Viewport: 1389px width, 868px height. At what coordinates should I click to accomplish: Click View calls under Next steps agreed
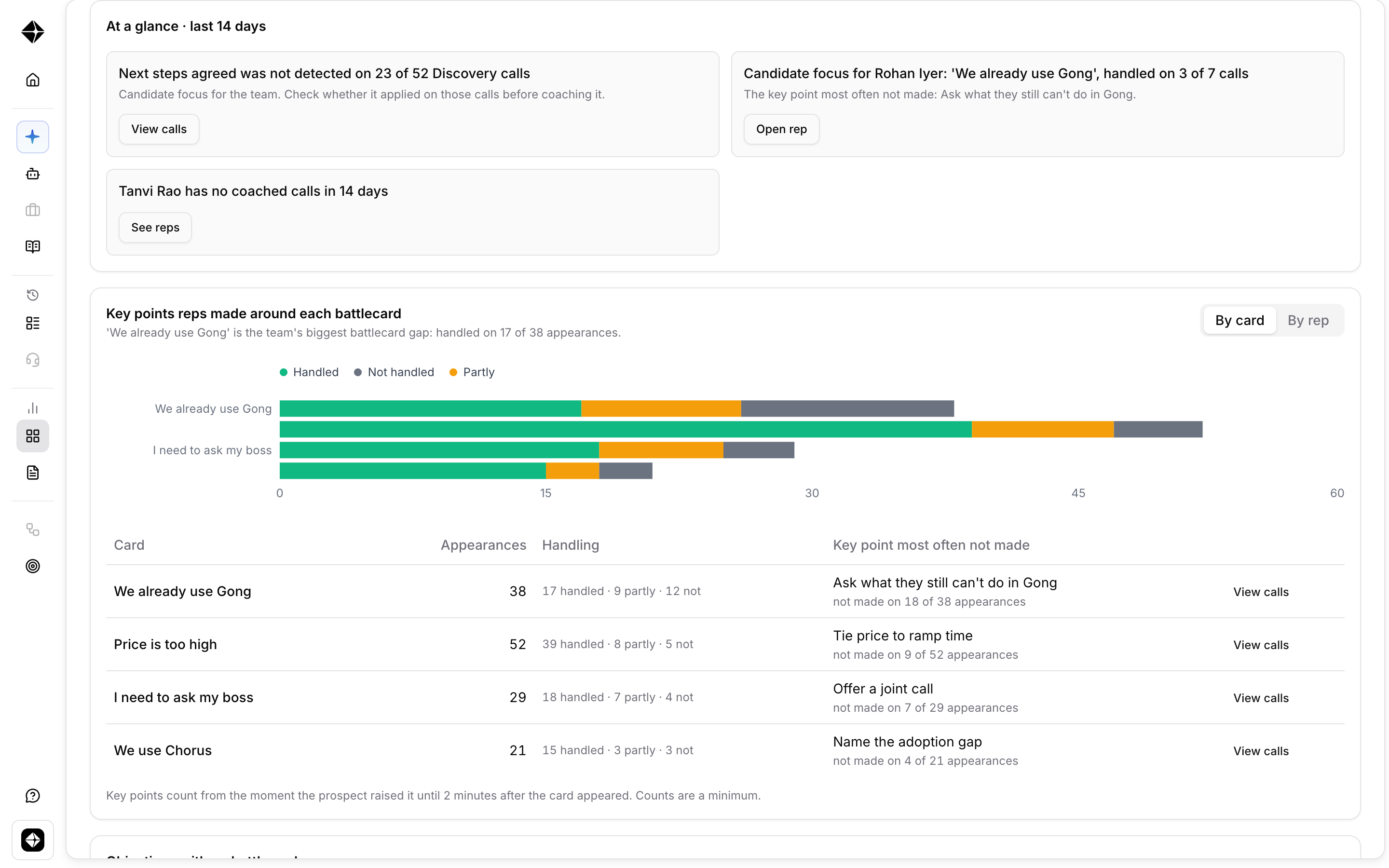[159, 129]
